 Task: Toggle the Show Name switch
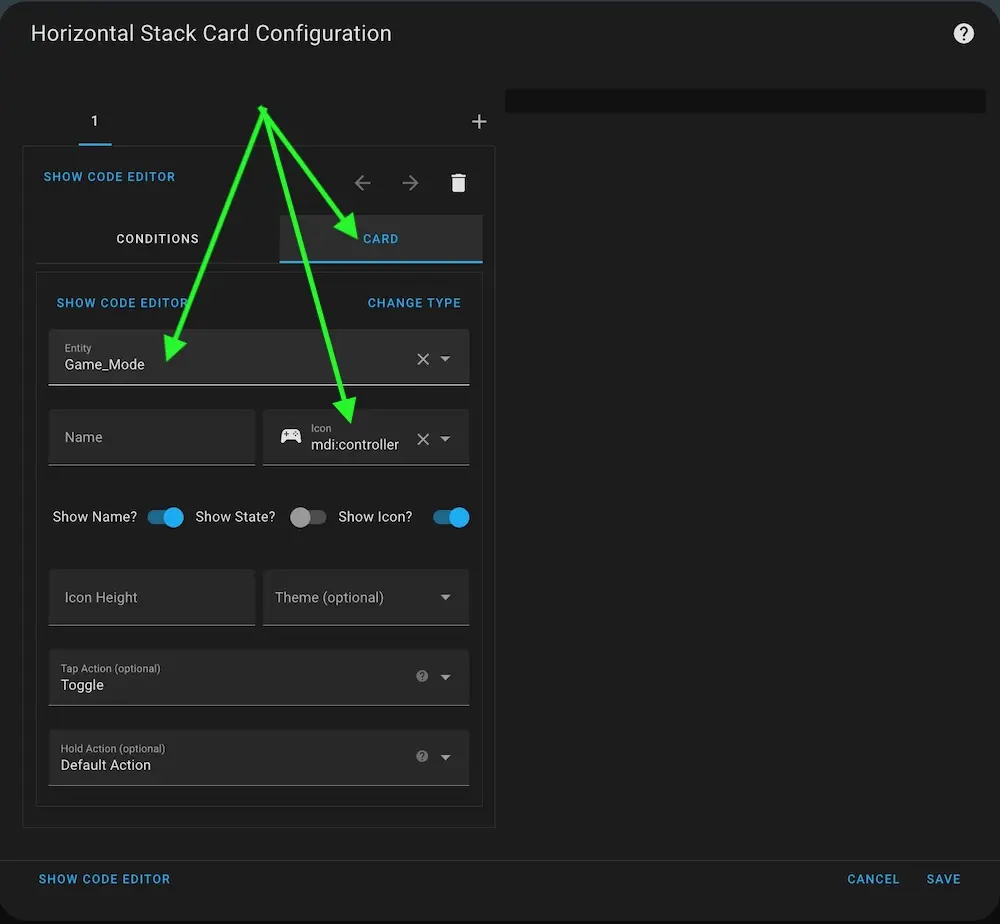point(165,517)
